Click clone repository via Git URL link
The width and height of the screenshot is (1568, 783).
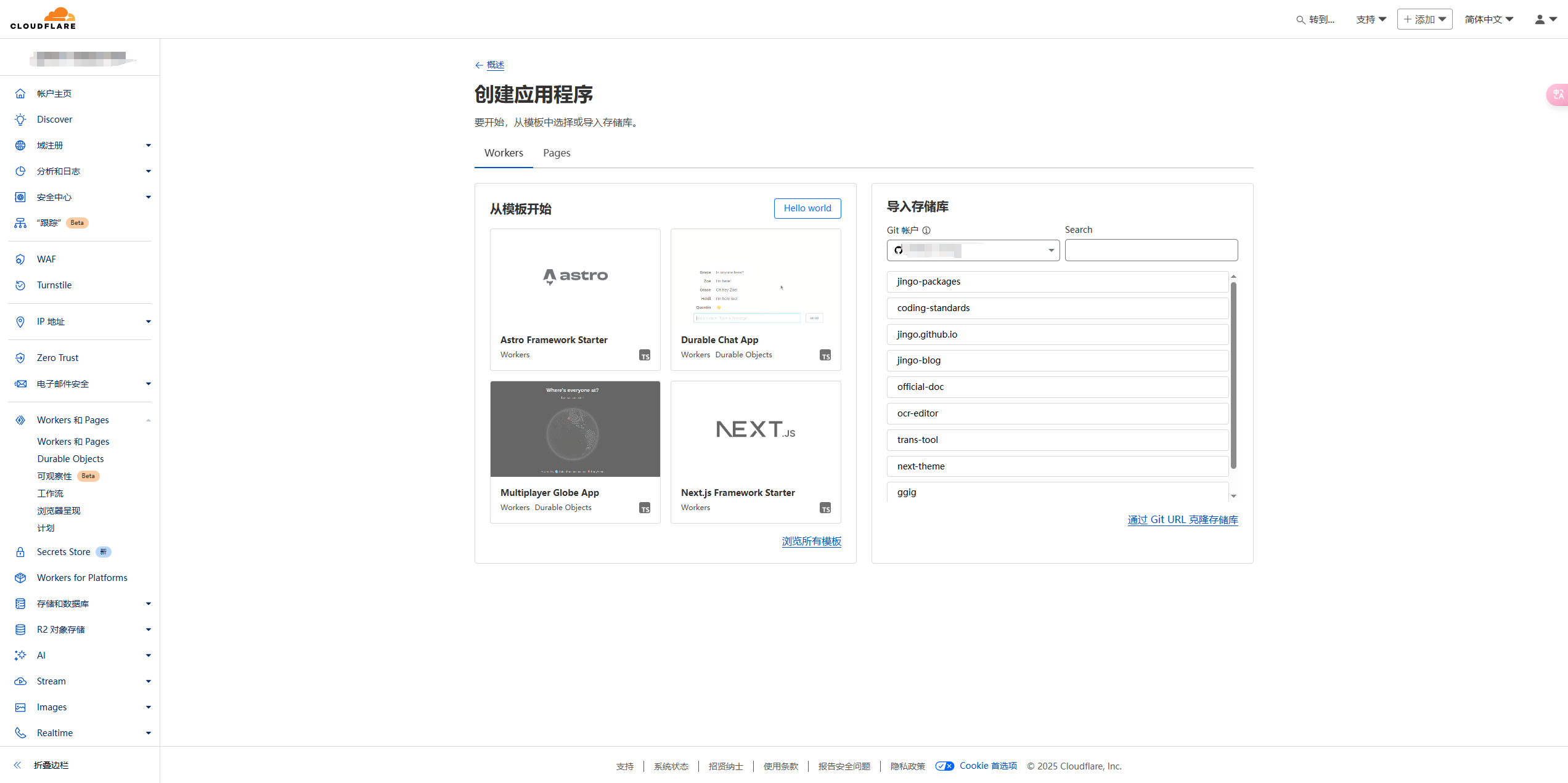point(1183,520)
